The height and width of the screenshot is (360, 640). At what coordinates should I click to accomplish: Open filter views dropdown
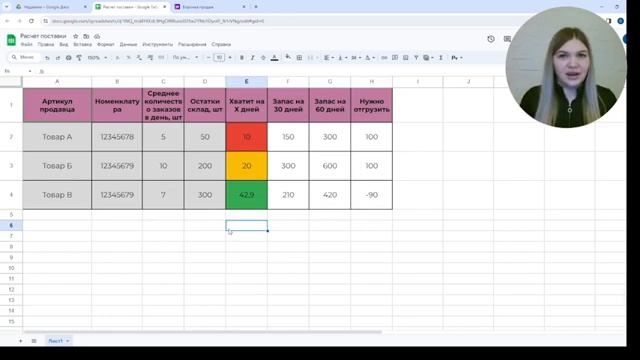(428, 58)
